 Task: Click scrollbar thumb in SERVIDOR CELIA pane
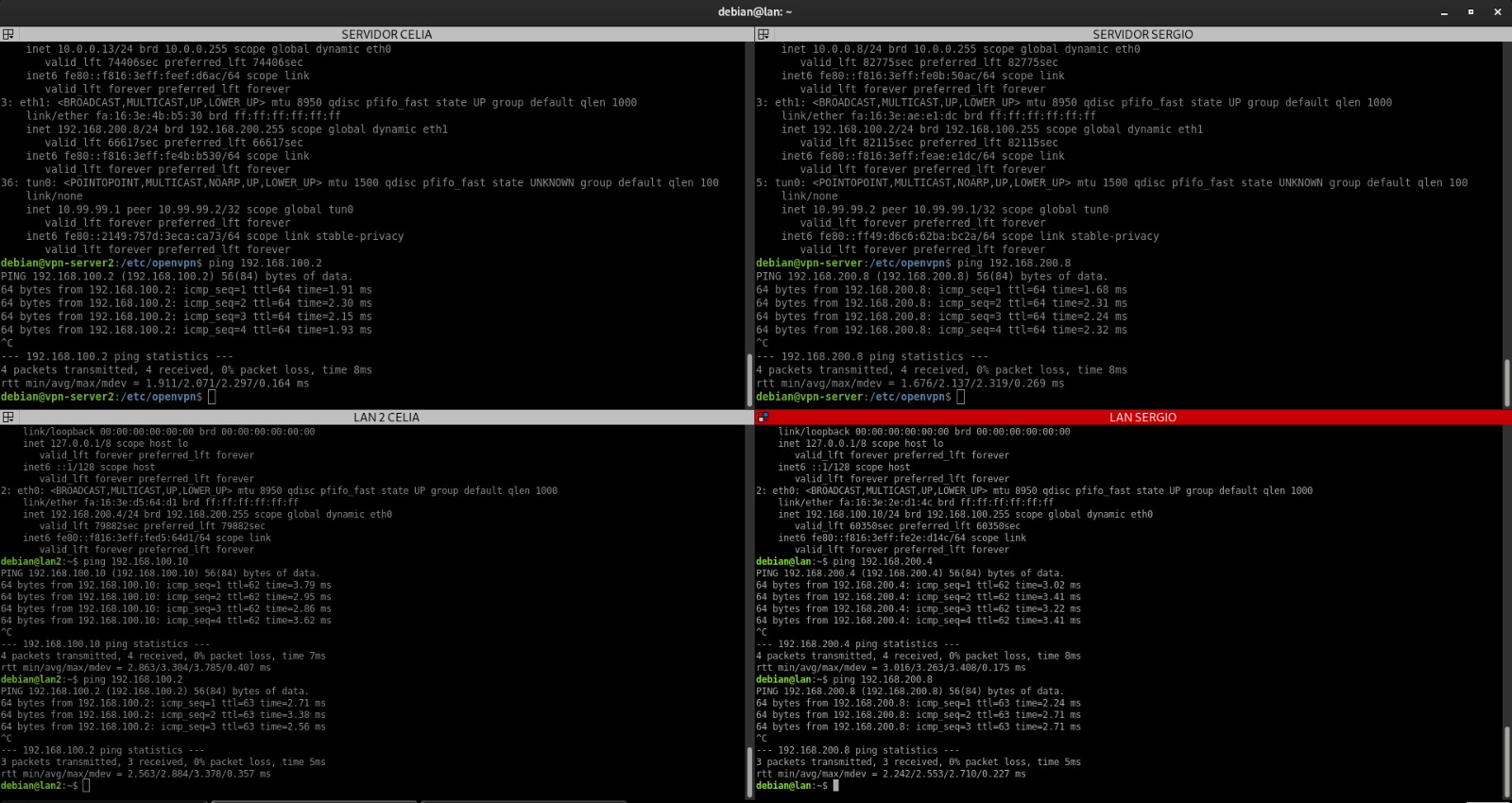click(x=750, y=380)
